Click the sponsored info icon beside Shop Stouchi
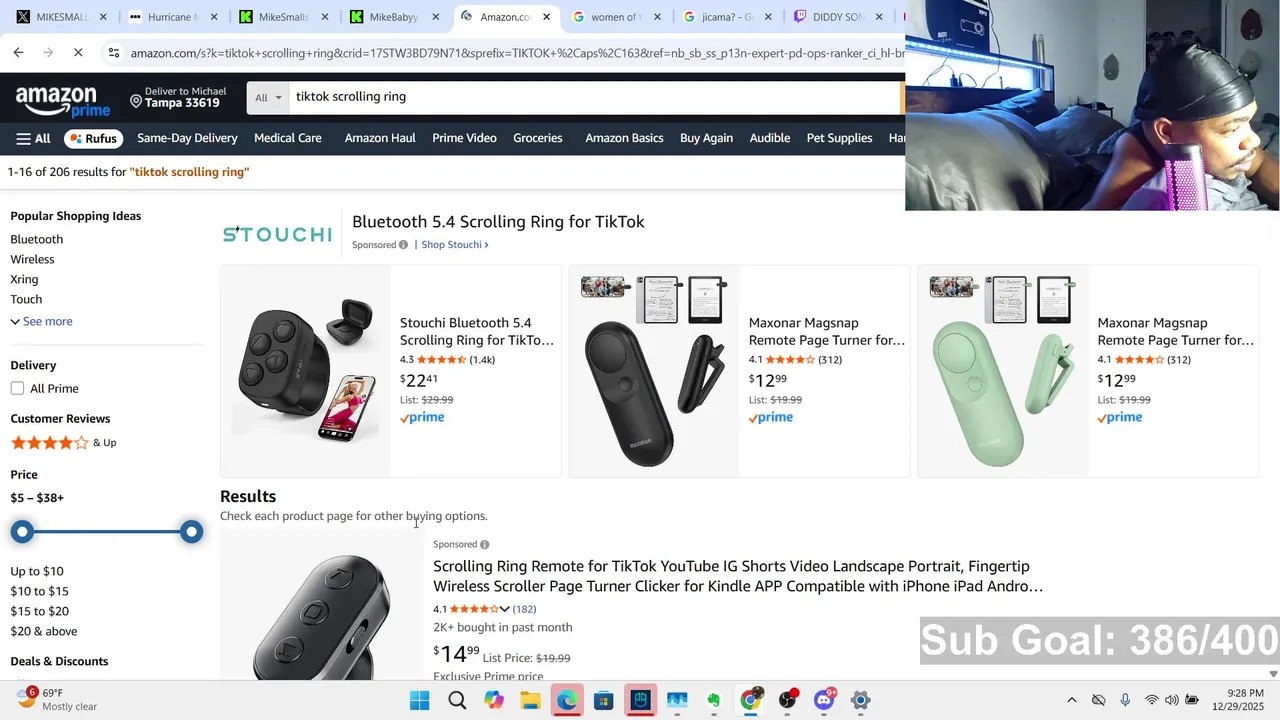The width and height of the screenshot is (1280, 720). coord(403,245)
